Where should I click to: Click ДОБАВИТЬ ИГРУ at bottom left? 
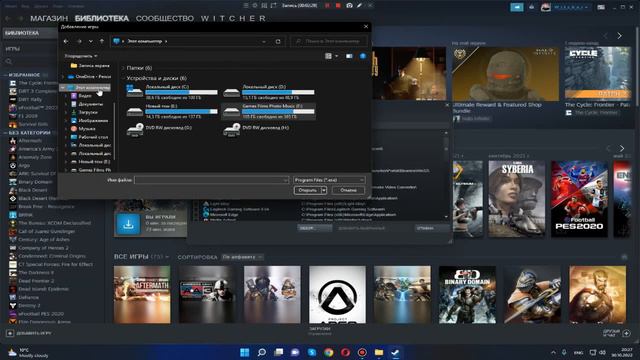(29, 333)
